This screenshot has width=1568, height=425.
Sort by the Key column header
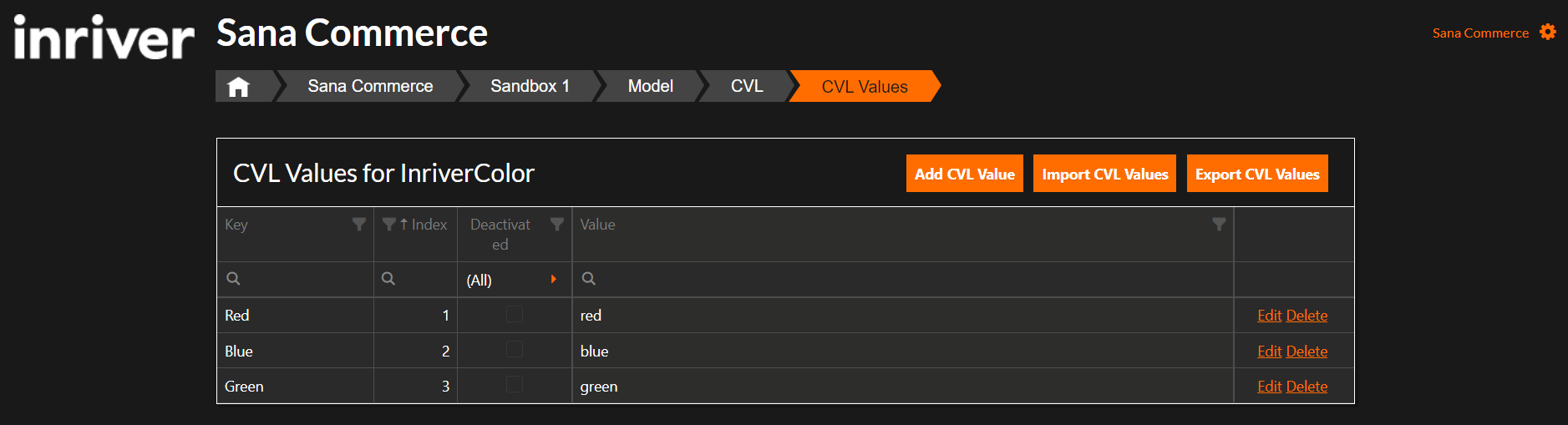tap(236, 225)
